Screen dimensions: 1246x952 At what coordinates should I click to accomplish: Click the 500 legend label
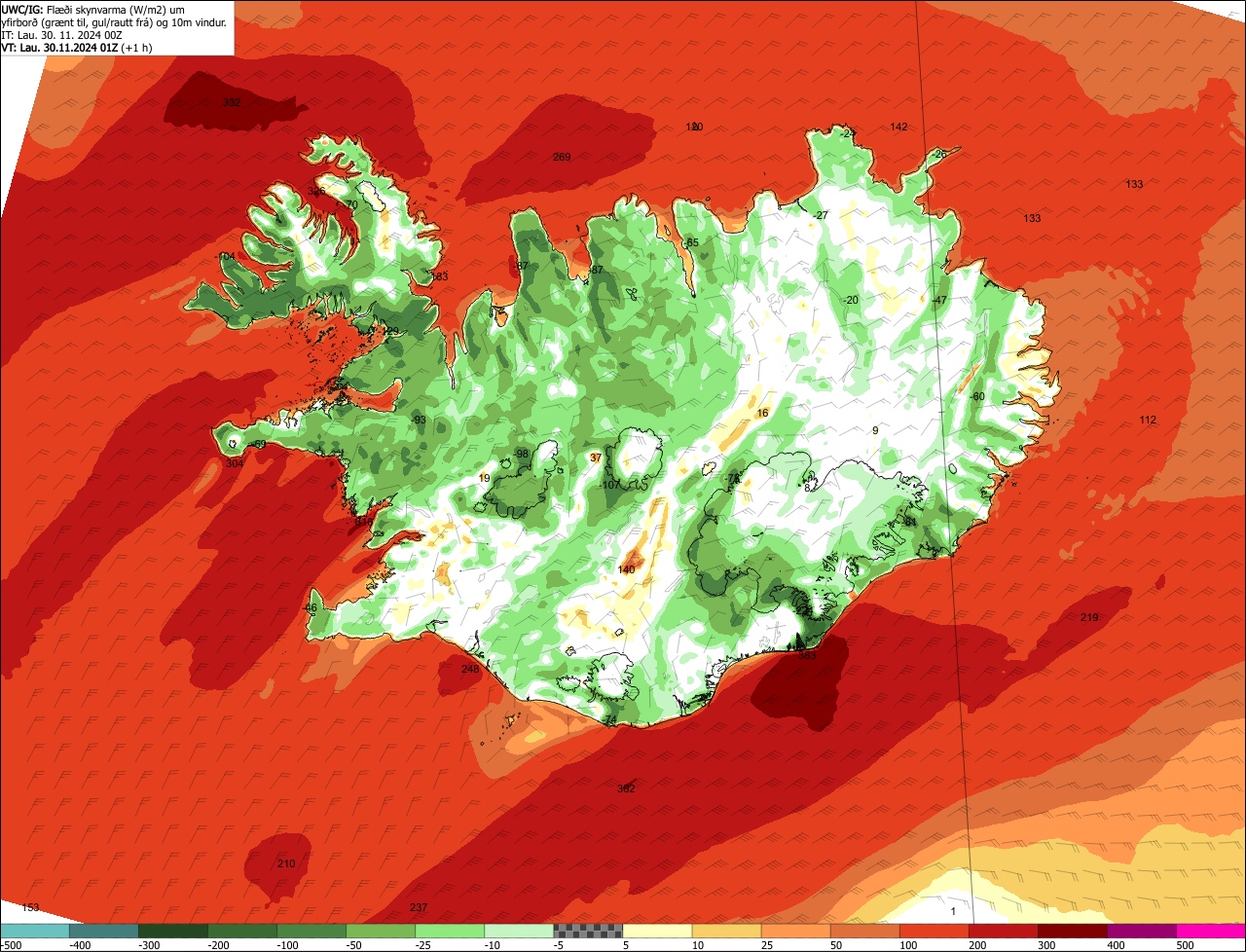coord(1184,945)
